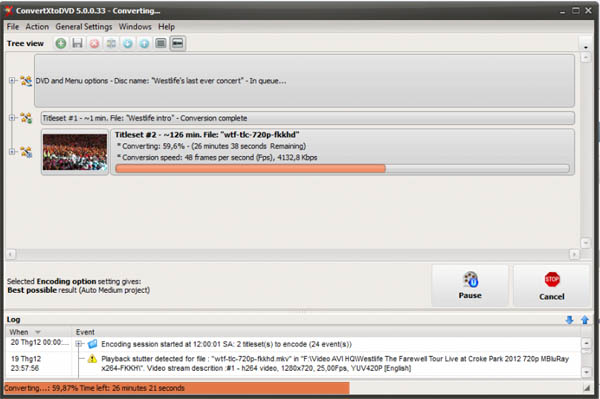Click the 19 Thg12 23:57:56 log timestamp
The image size is (600, 399).
point(26,363)
